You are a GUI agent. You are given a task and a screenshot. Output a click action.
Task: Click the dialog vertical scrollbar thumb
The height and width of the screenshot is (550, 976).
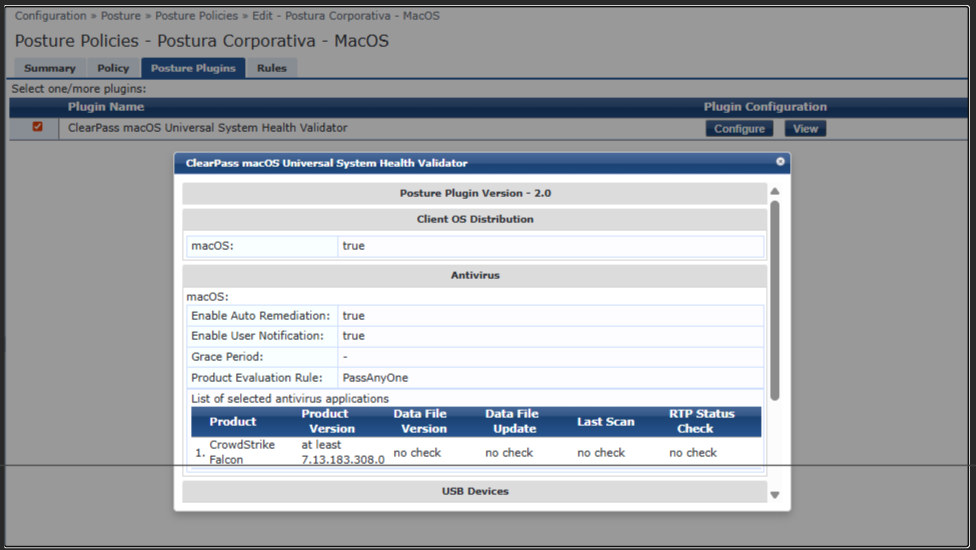click(775, 301)
